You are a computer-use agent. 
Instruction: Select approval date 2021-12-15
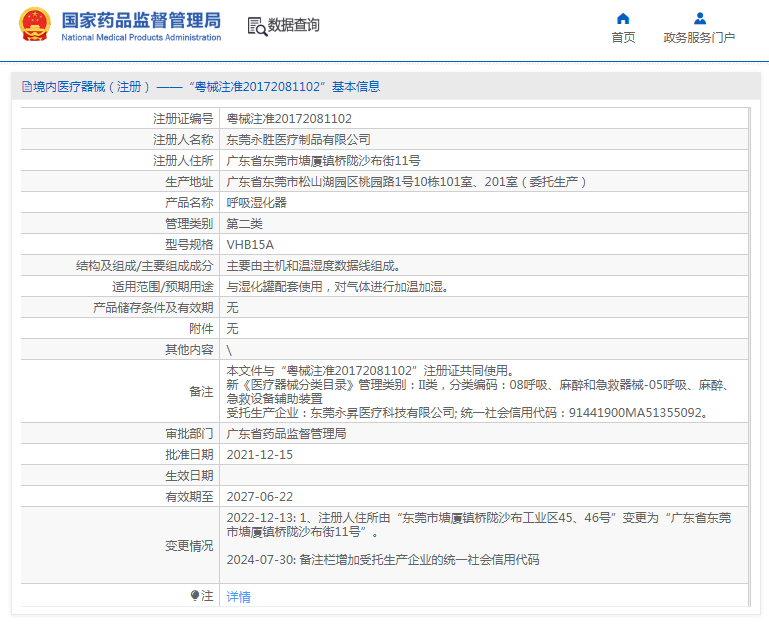click(259, 455)
